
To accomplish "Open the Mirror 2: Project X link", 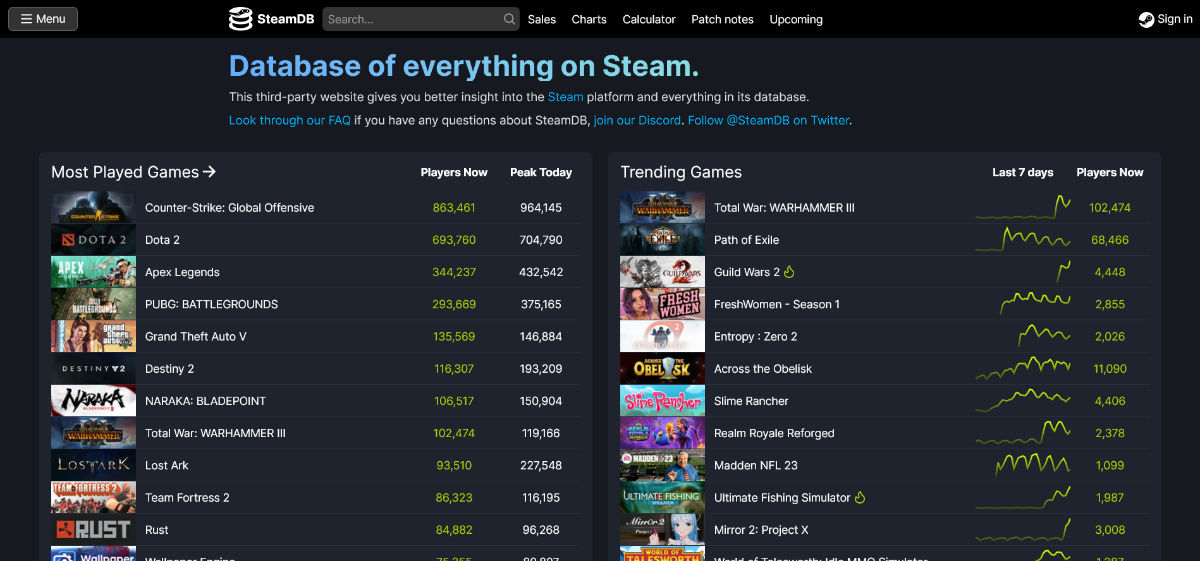I will [761, 530].
